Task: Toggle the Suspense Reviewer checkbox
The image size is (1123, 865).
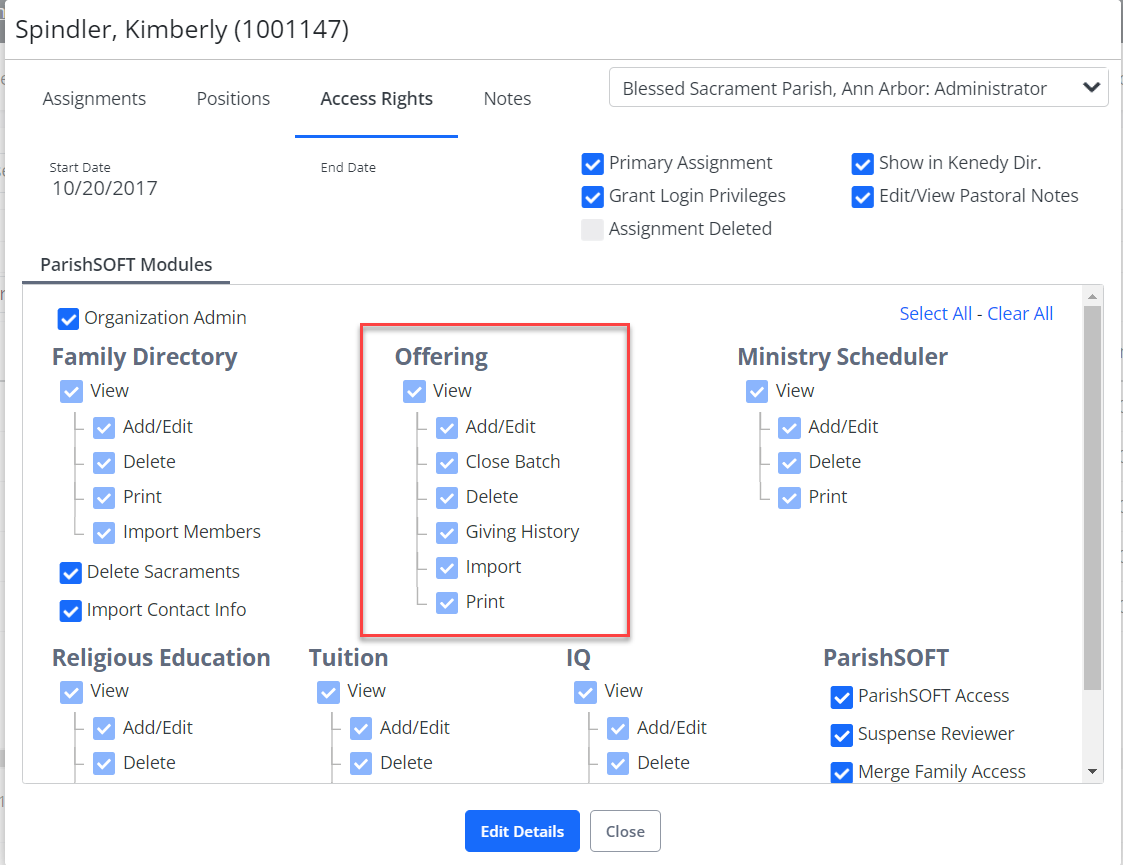Action: [842, 735]
